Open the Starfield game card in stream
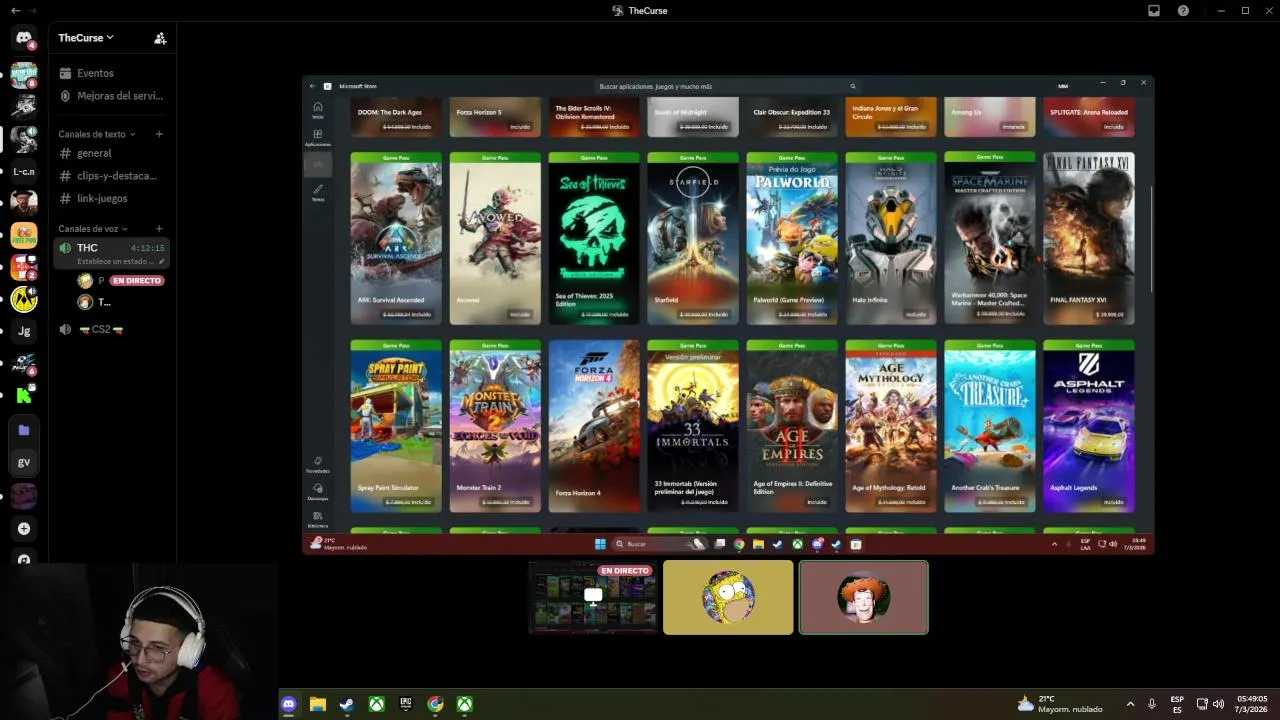This screenshot has width=1280, height=720. coord(693,238)
